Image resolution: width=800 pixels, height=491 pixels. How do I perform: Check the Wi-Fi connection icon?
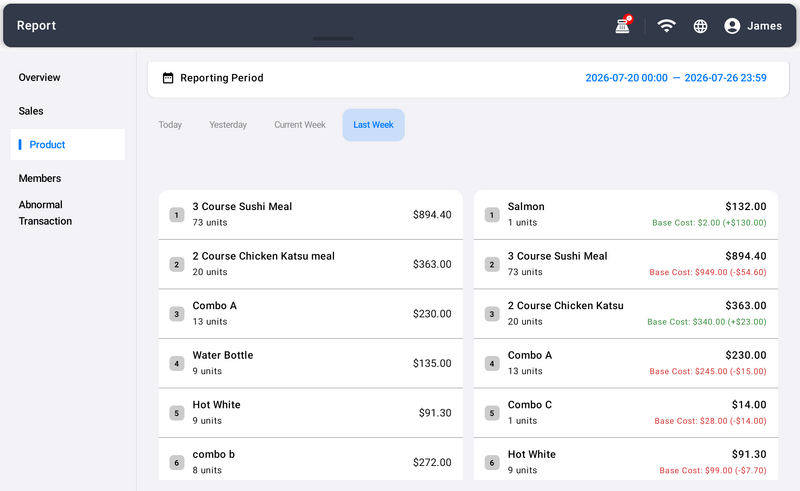(x=666, y=26)
